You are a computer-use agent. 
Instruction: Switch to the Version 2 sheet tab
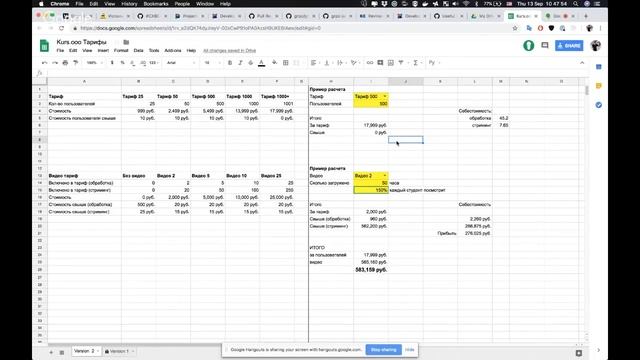pyautogui.click(x=86, y=351)
